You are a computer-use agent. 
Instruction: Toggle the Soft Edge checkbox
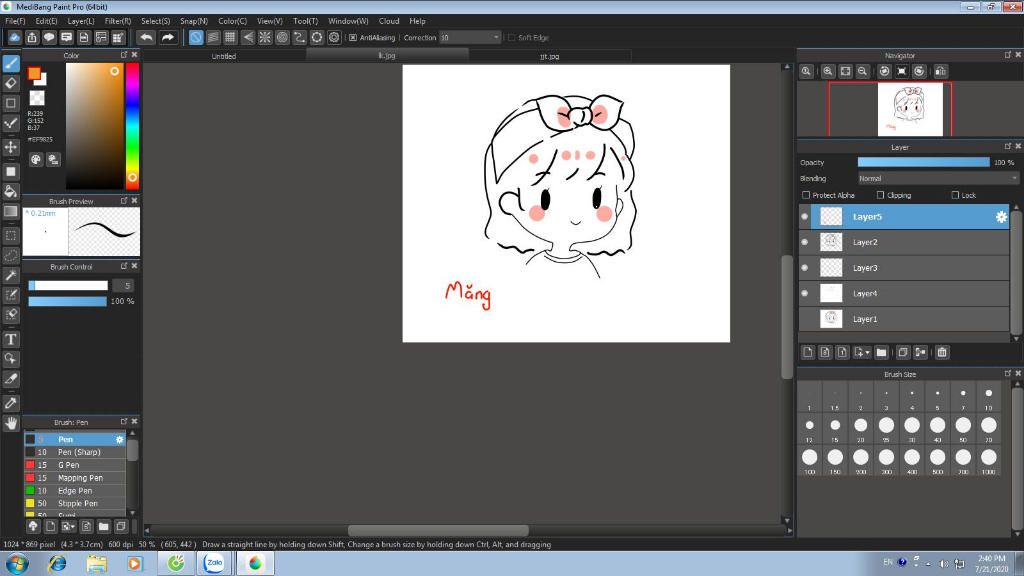[x=511, y=38]
